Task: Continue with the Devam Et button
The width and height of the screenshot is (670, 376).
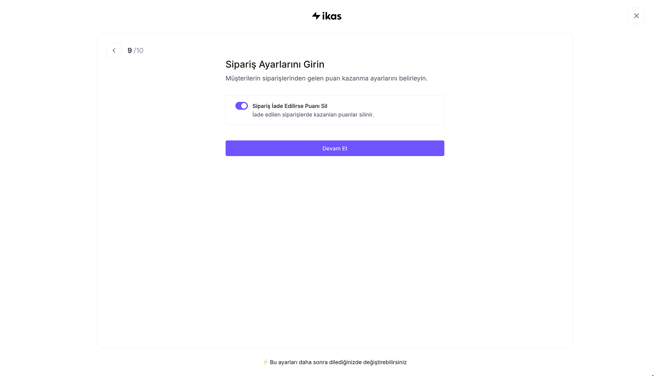Action: point(335,148)
